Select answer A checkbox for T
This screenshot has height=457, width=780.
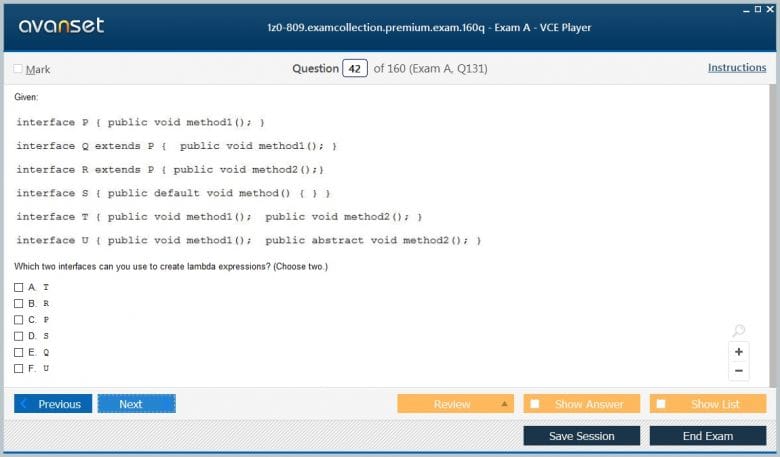[18, 287]
